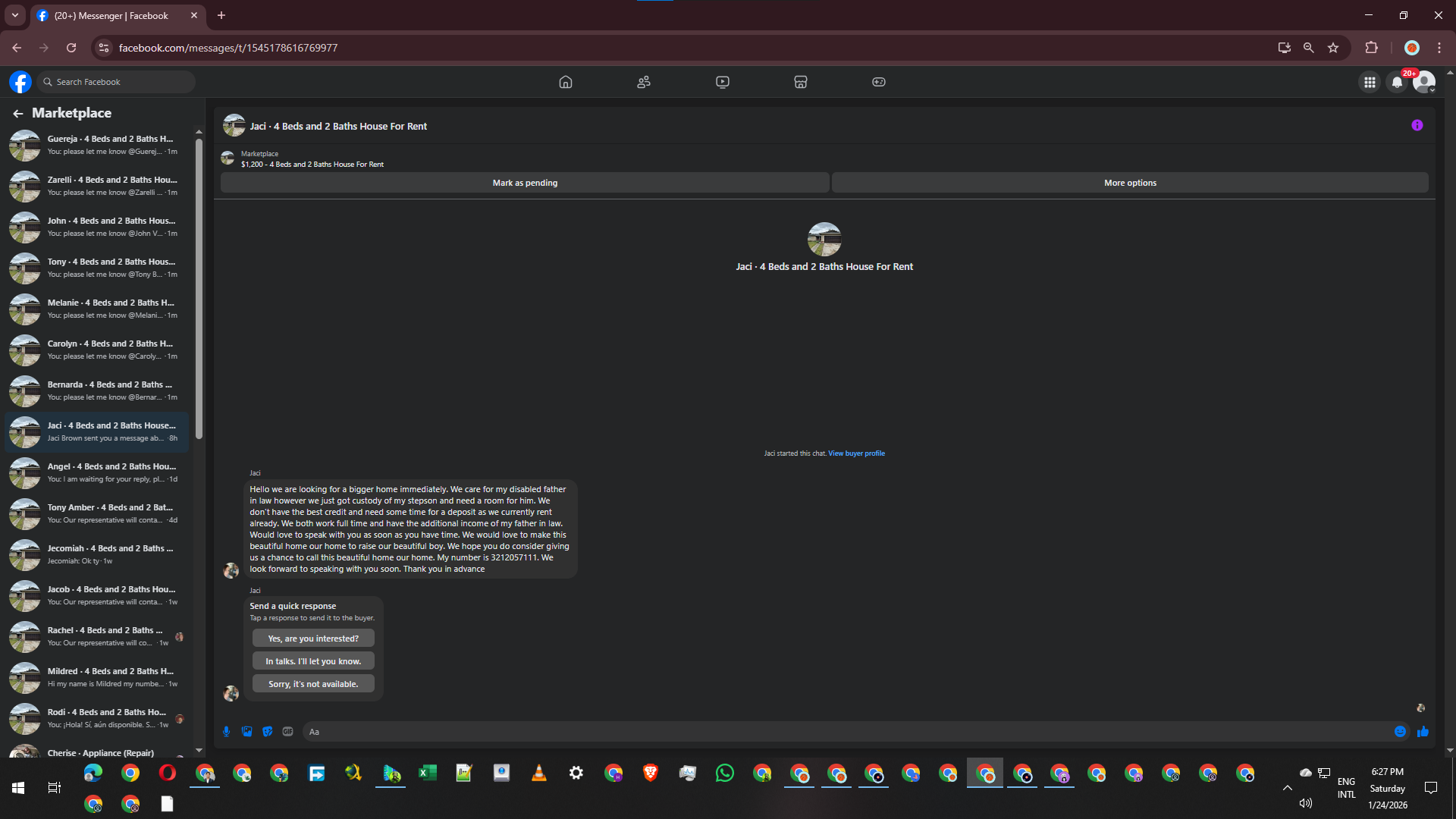
Task: Open the emoji picker in message box
Action: 1400,731
